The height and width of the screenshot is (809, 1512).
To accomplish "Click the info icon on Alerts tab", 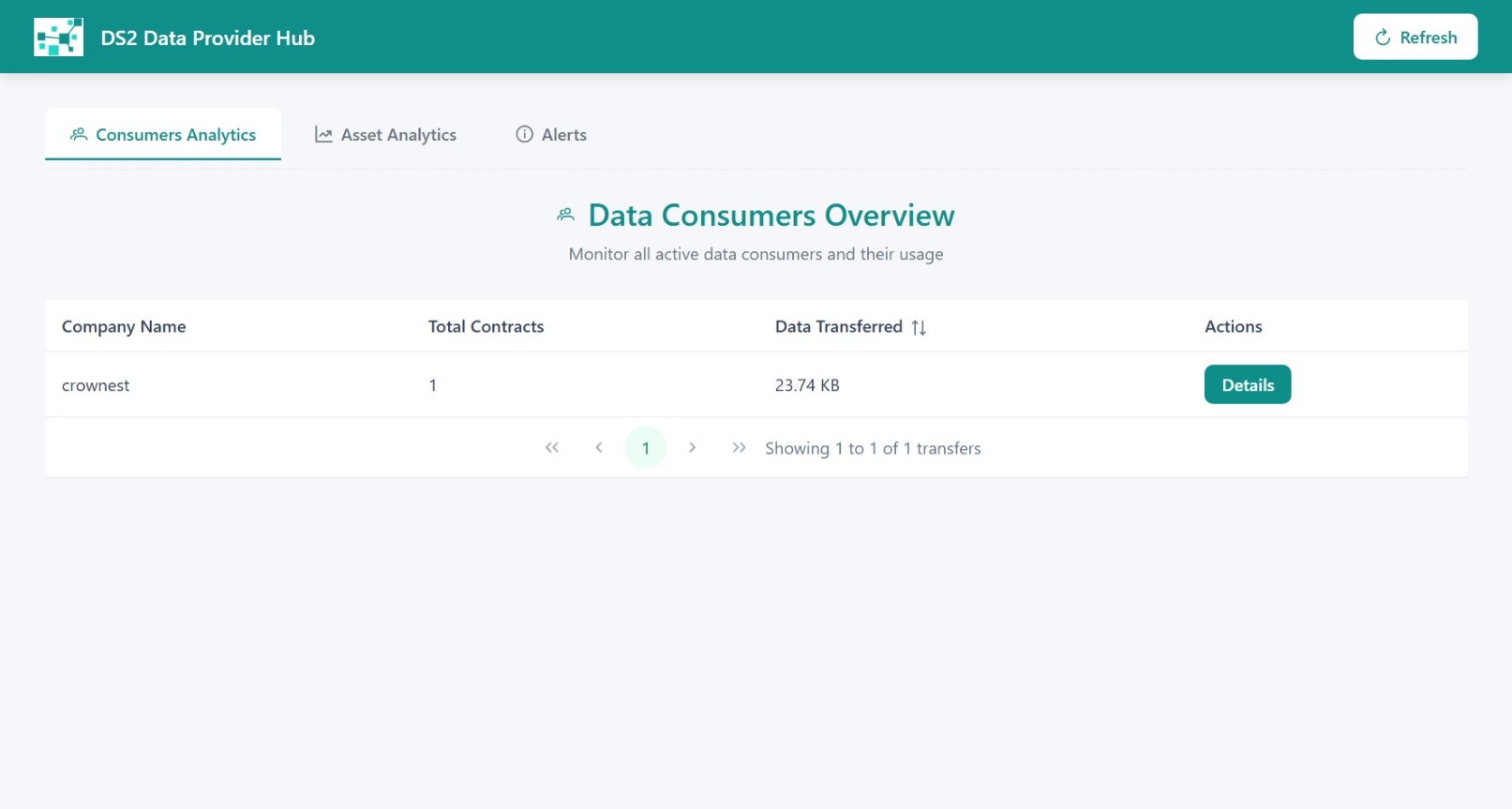I will pos(524,135).
